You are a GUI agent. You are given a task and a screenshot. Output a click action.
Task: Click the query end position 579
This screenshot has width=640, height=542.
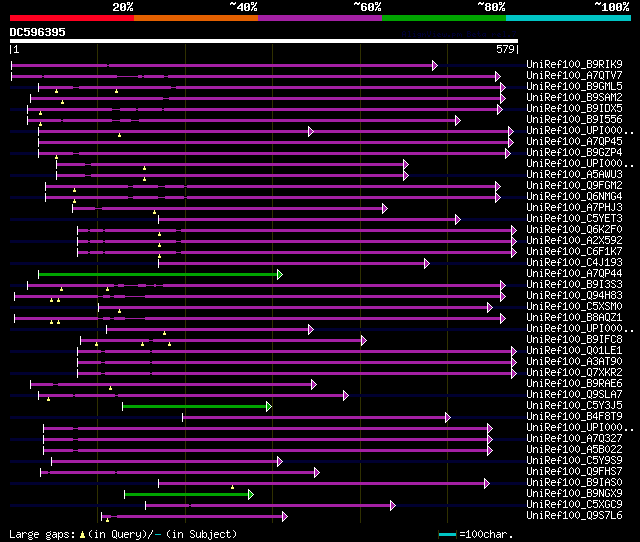tap(505, 49)
